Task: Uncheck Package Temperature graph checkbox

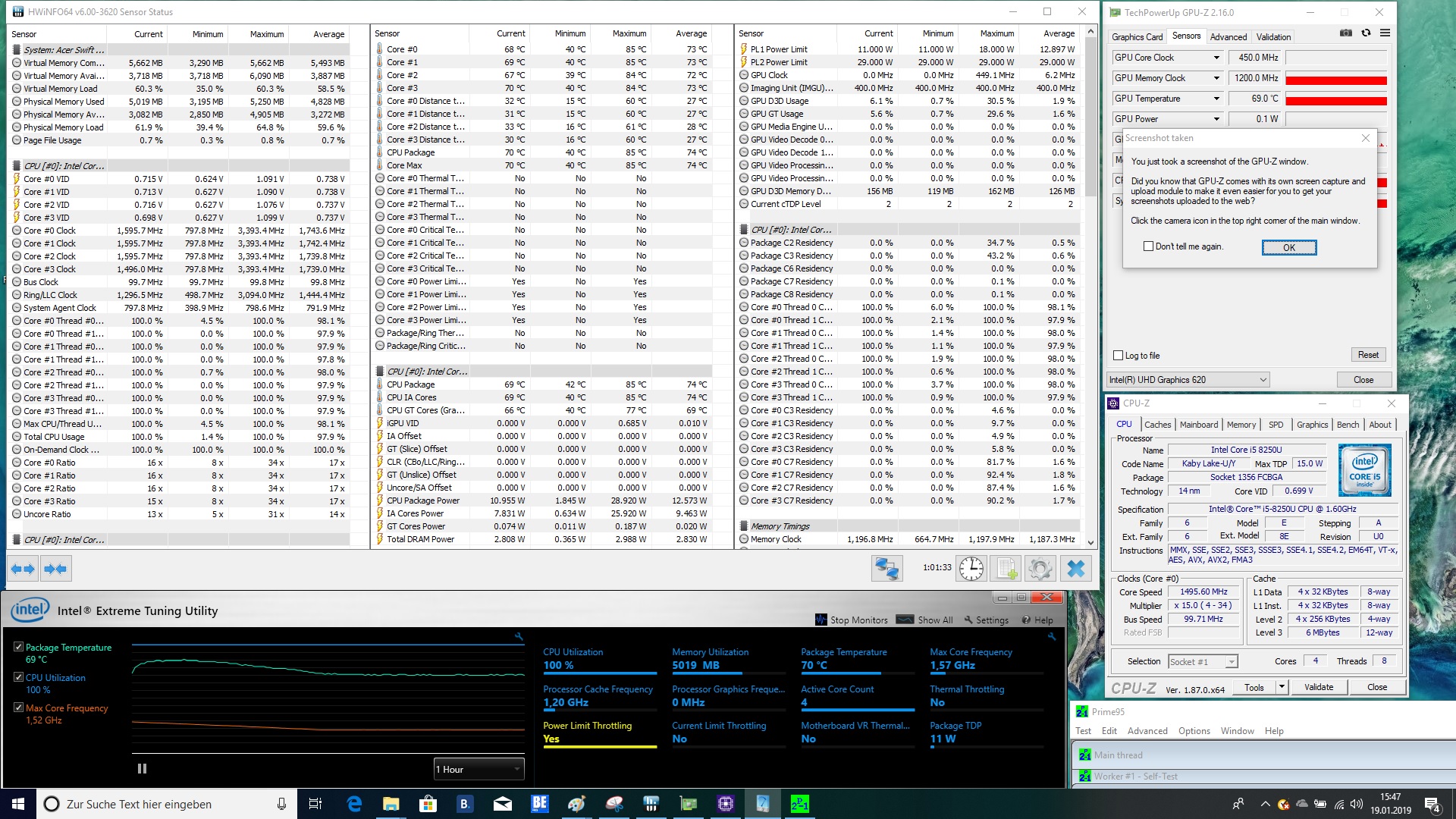Action: [x=18, y=647]
